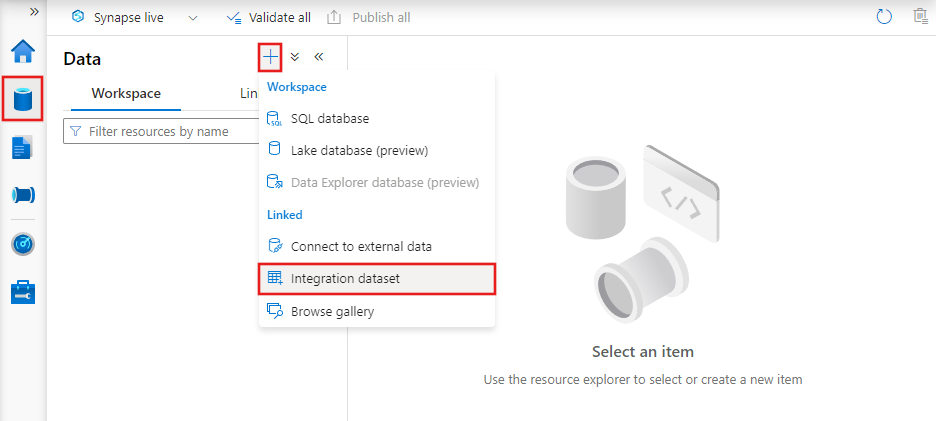The width and height of the screenshot is (936, 421).
Task: Focus the Filter resources by name field
Action: tap(160, 131)
